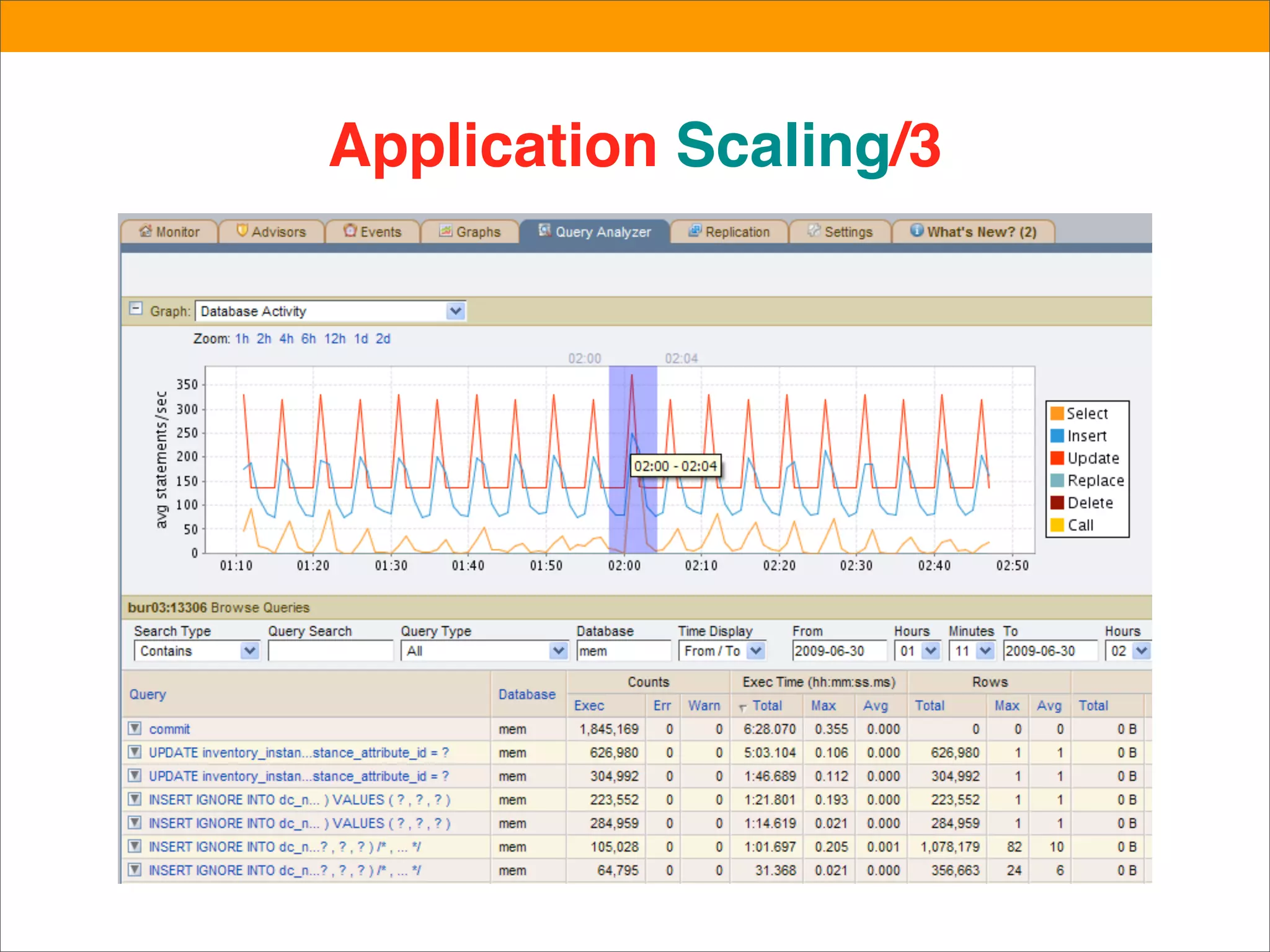Click the Query Analyzer magnifier icon

(x=544, y=230)
